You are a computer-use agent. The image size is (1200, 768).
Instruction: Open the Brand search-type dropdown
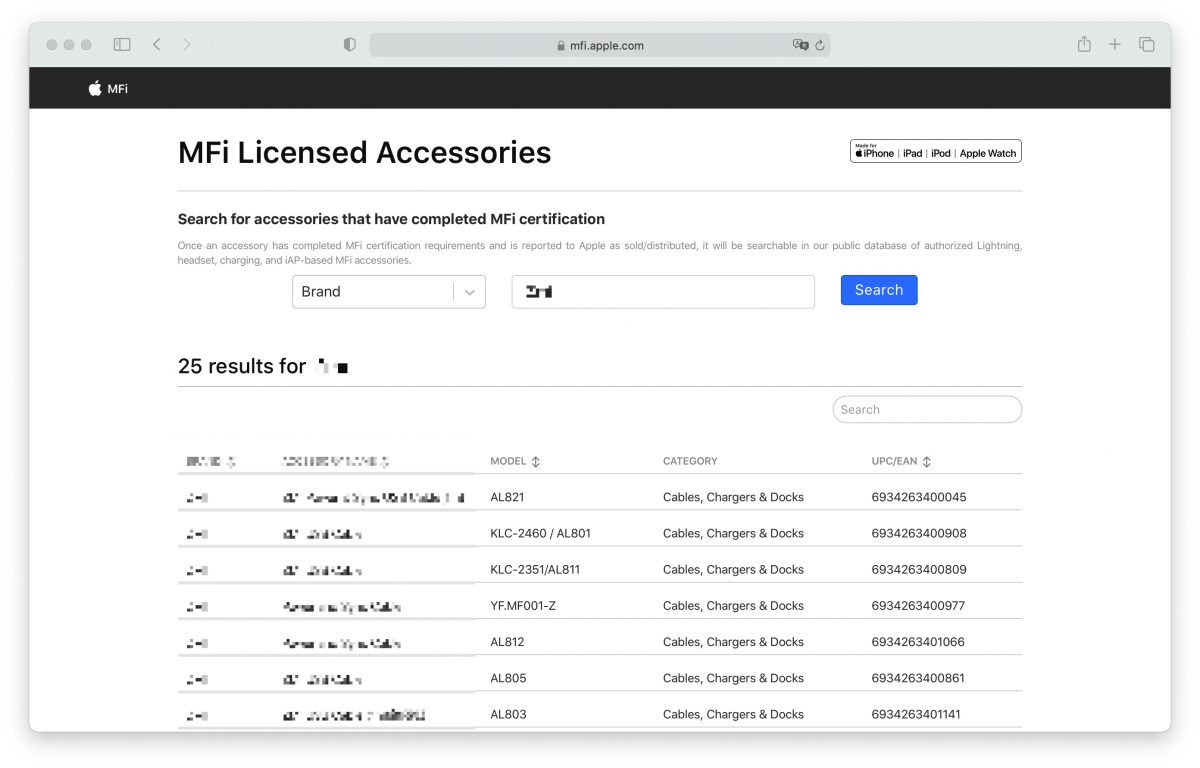pyautogui.click(x=389, y=292)
